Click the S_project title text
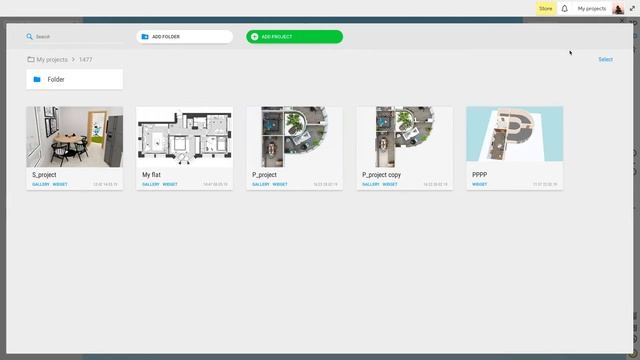Viewport: 640px width, 360px height. pyautogui.click(x=44, y=175)
